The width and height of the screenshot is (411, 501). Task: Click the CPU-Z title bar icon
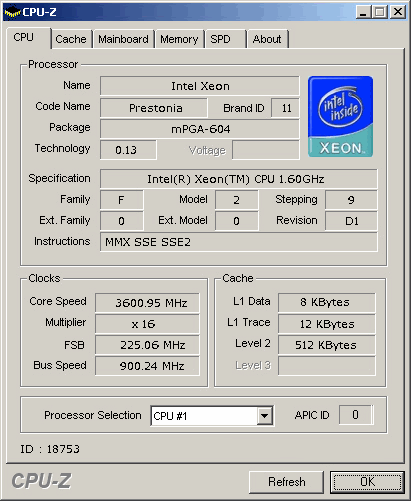pyautogui.click(x=12, y=12)
